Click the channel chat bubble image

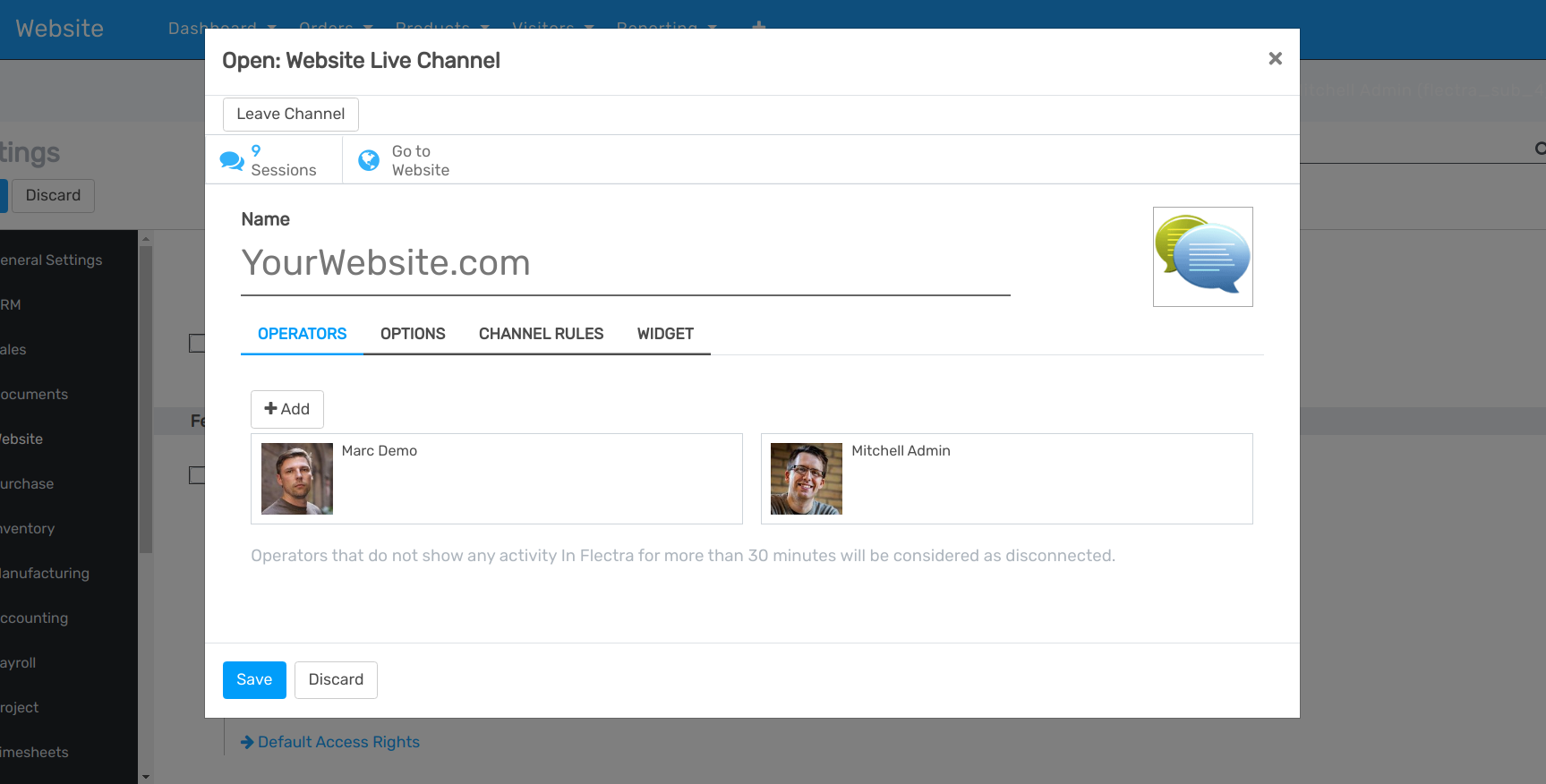pyautogui.click(x=1202, y=257)
